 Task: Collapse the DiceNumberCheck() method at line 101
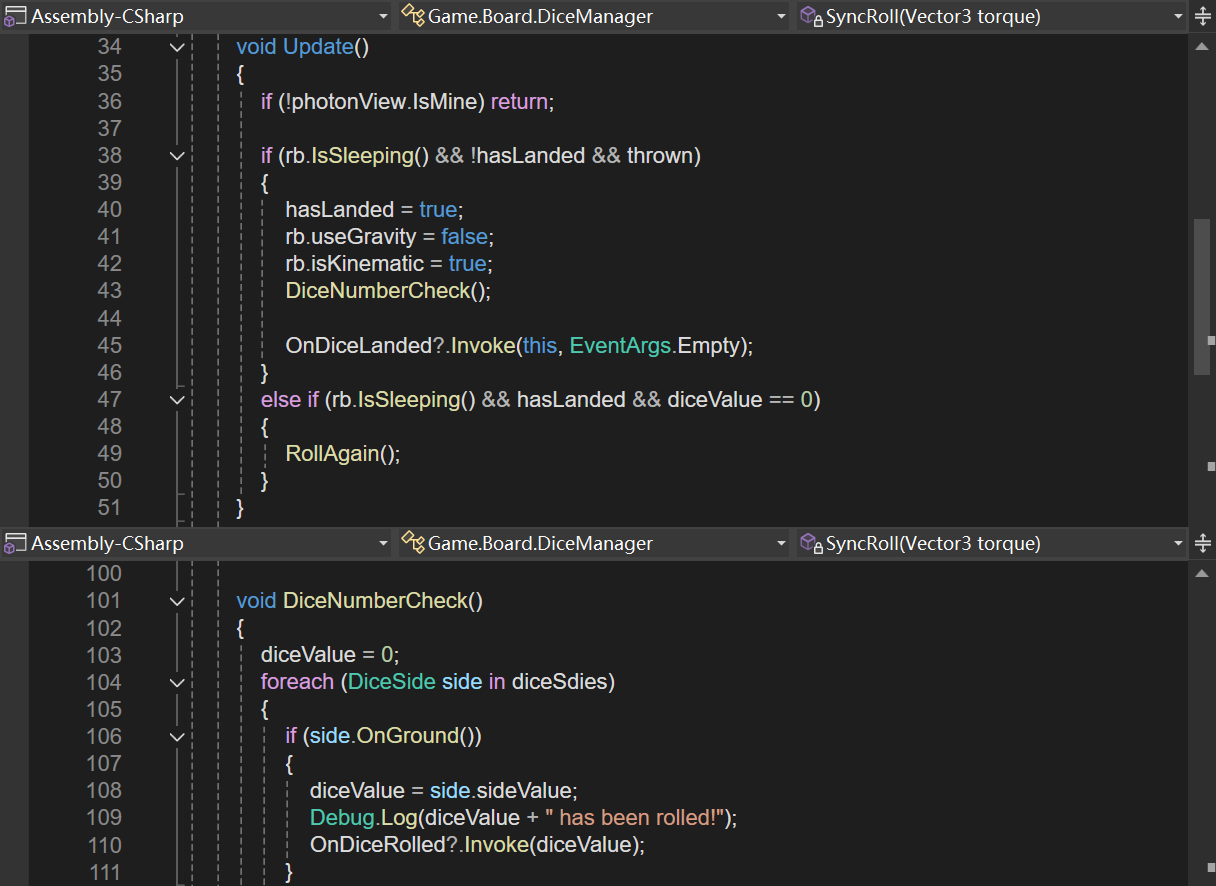pyautogui.click(x=177, y=601)
